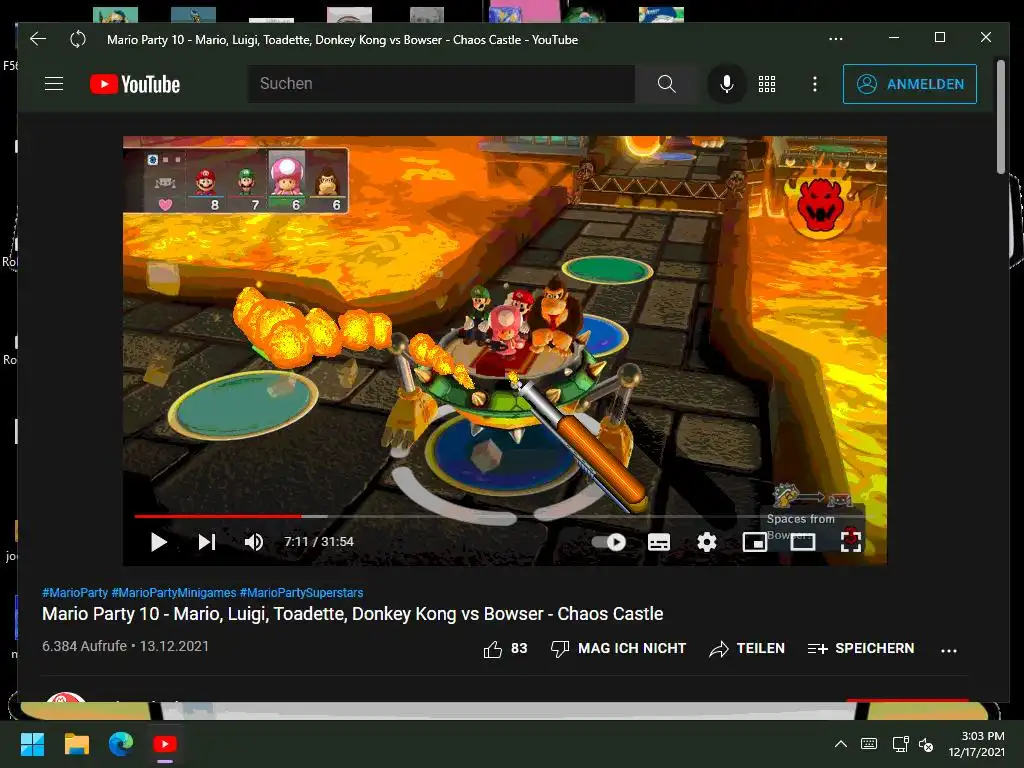The image size is (1024, 768).
Task: Open the YouTube hamburger guide menu
Action: [x=54, y=84]
